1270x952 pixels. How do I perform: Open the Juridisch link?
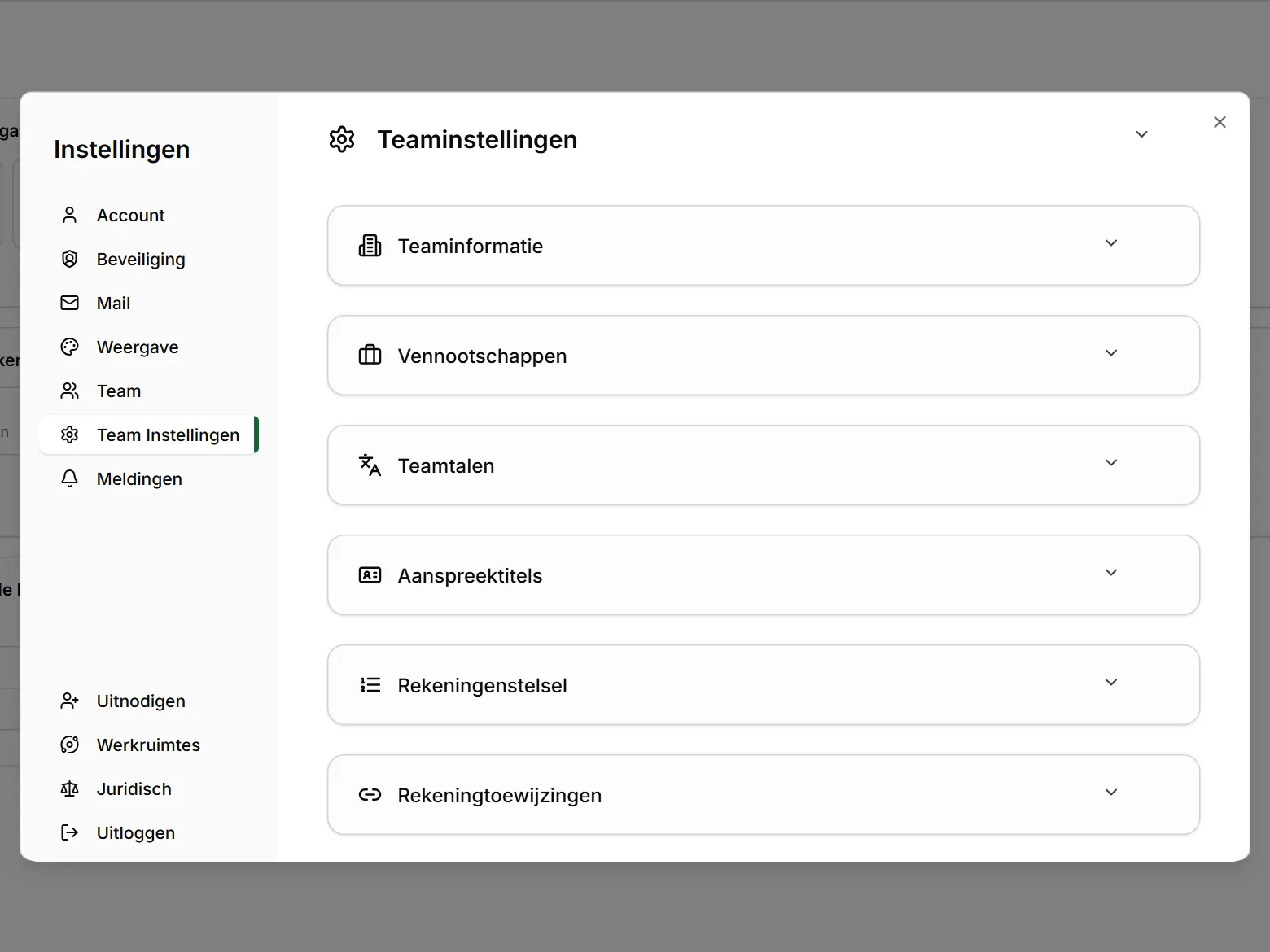click(149, 788)
